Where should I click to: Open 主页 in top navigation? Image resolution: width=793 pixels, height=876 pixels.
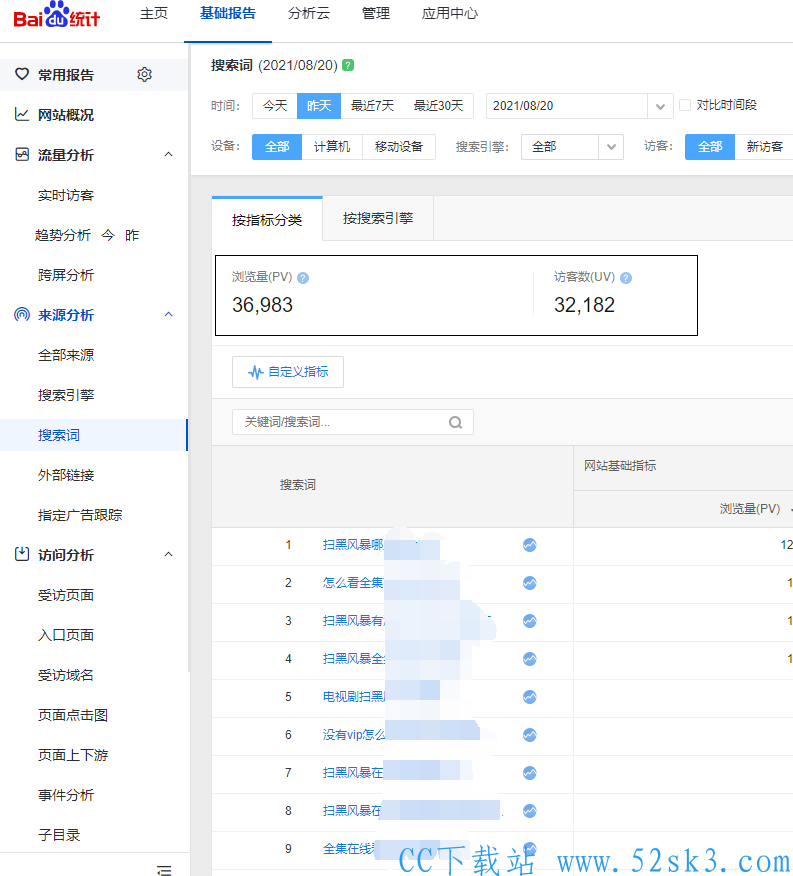[154, 13]
